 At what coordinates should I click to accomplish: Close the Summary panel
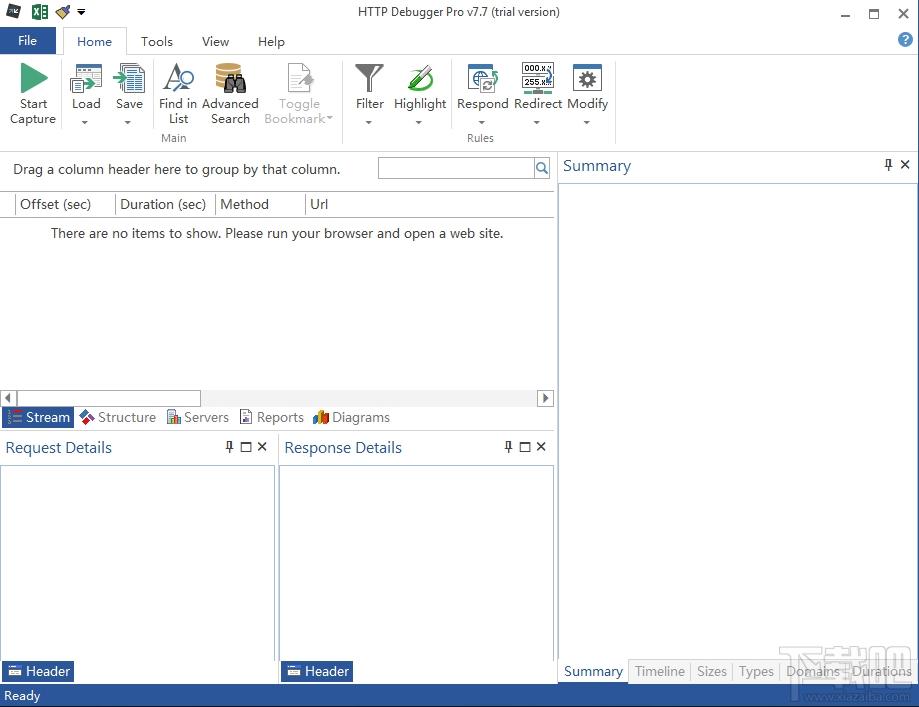pos(905,165)
